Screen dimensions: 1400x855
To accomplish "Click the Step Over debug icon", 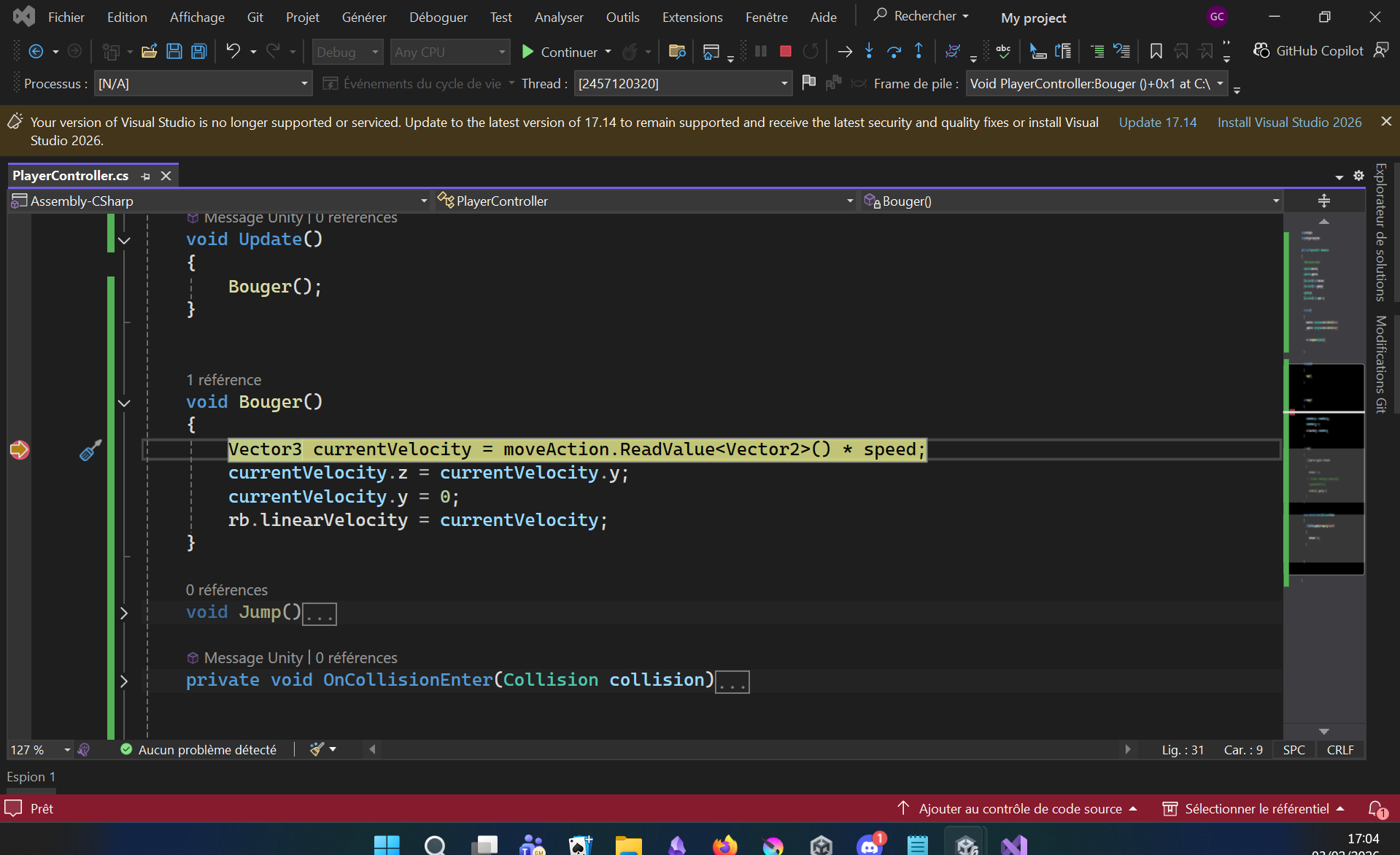I will click(894, 51).
